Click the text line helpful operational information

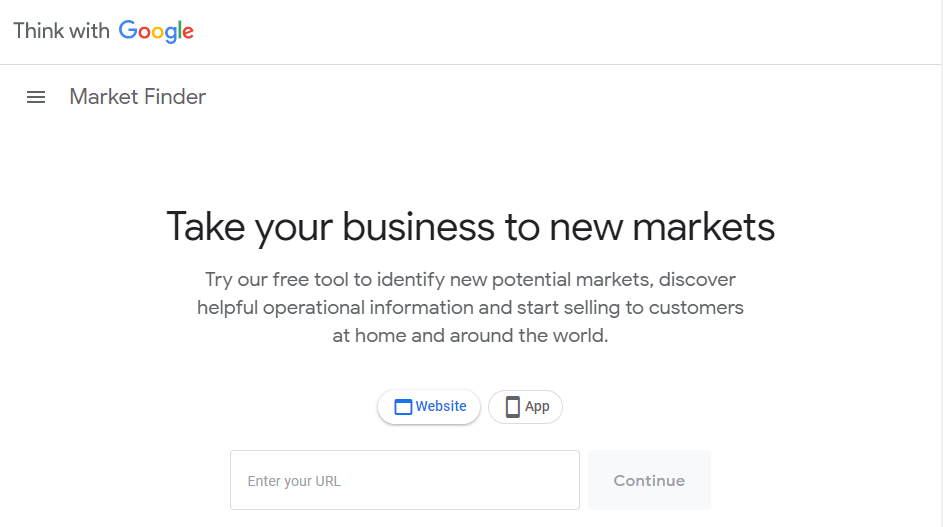470,308
